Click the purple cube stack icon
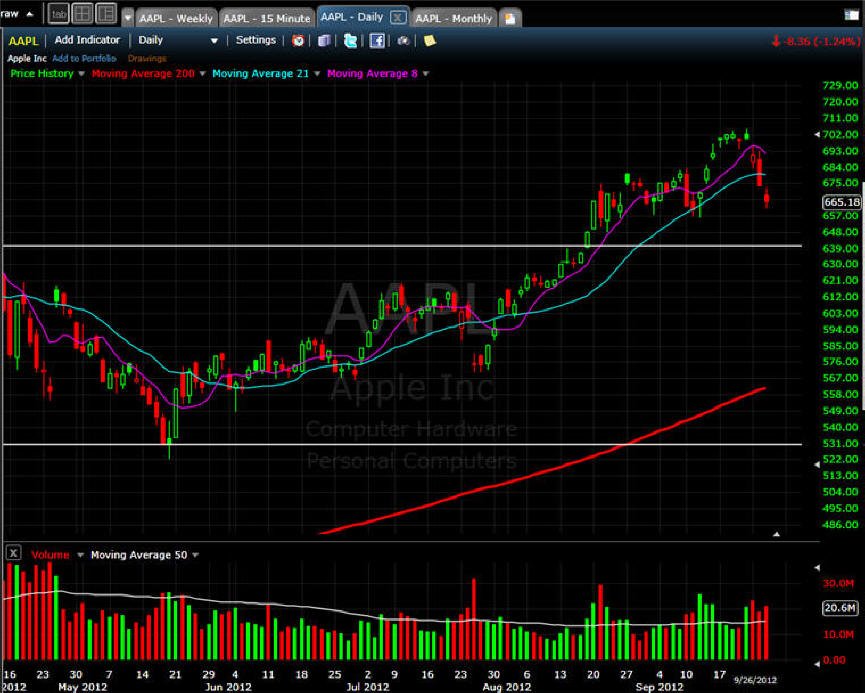Image resolution: width=865 pixels, height=693 pixels. click(x=324, y=40)
